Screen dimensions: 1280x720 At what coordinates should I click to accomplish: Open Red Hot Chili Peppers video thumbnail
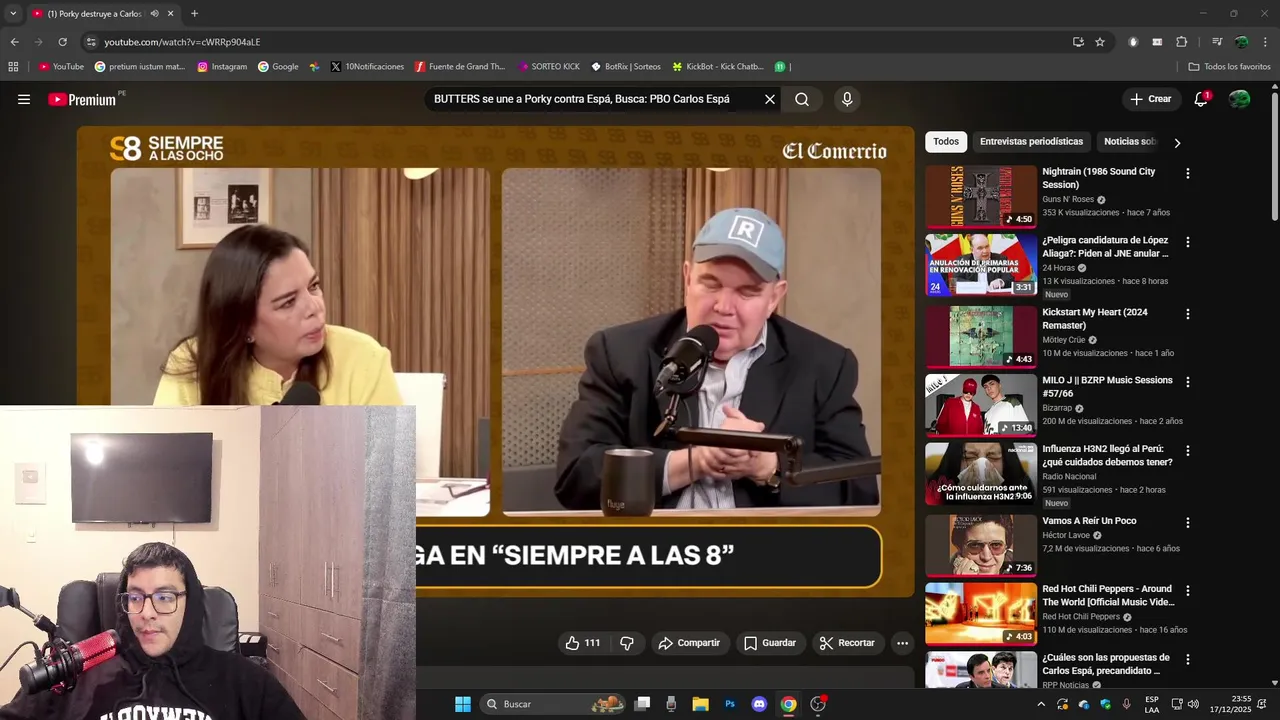pyautogui.click(x=981, y=614)
